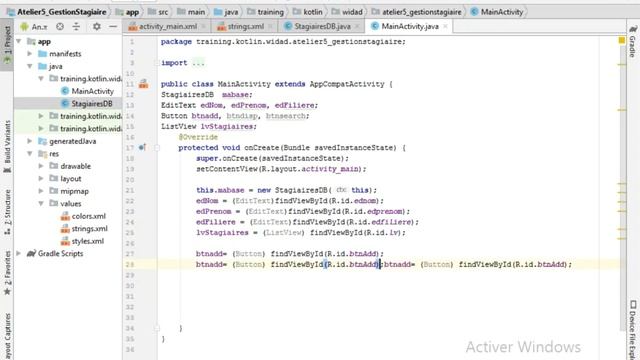
Task: Expand Gradle Scripts node
Action: [18, 253]
